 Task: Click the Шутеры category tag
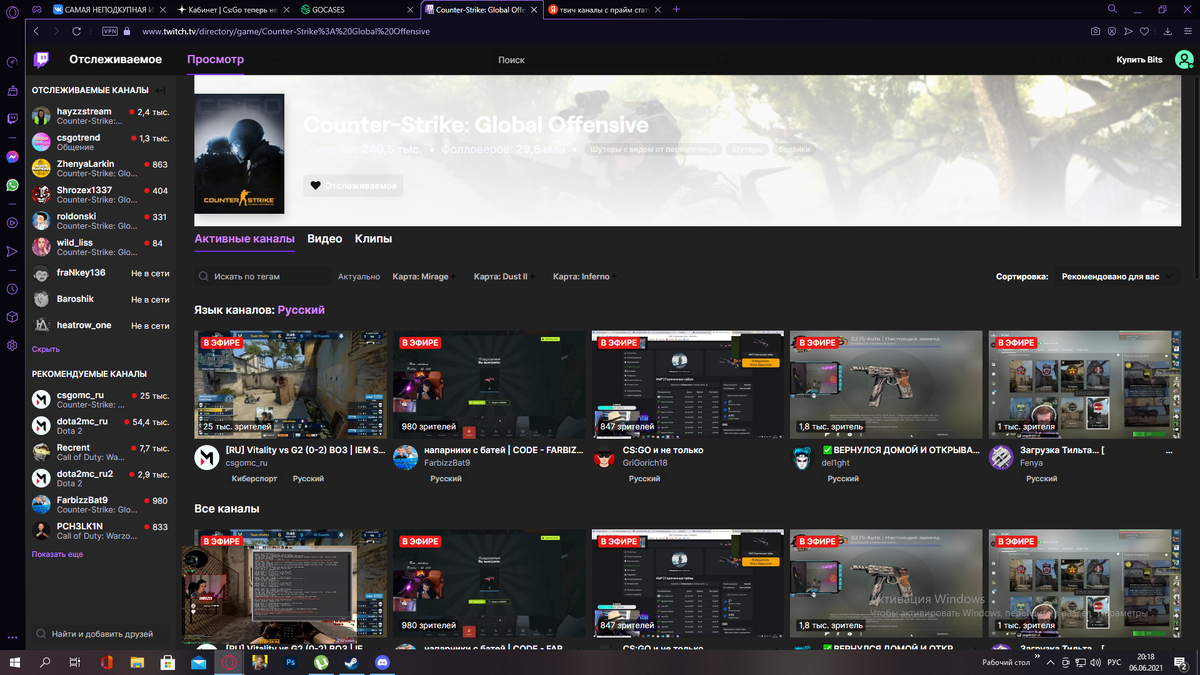(747, 149)
